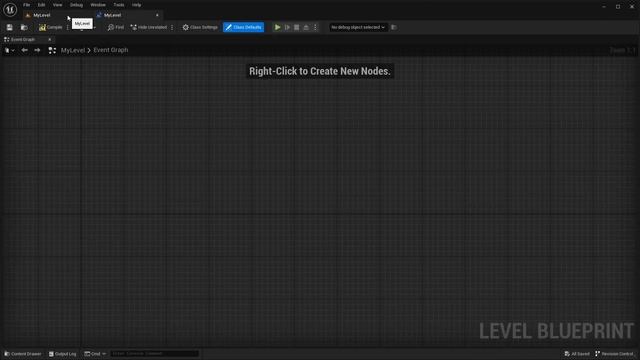This screenshot has width=640, height=360.
Task: Click the Unreal Engine logo icon
Action: coord(10,9)
